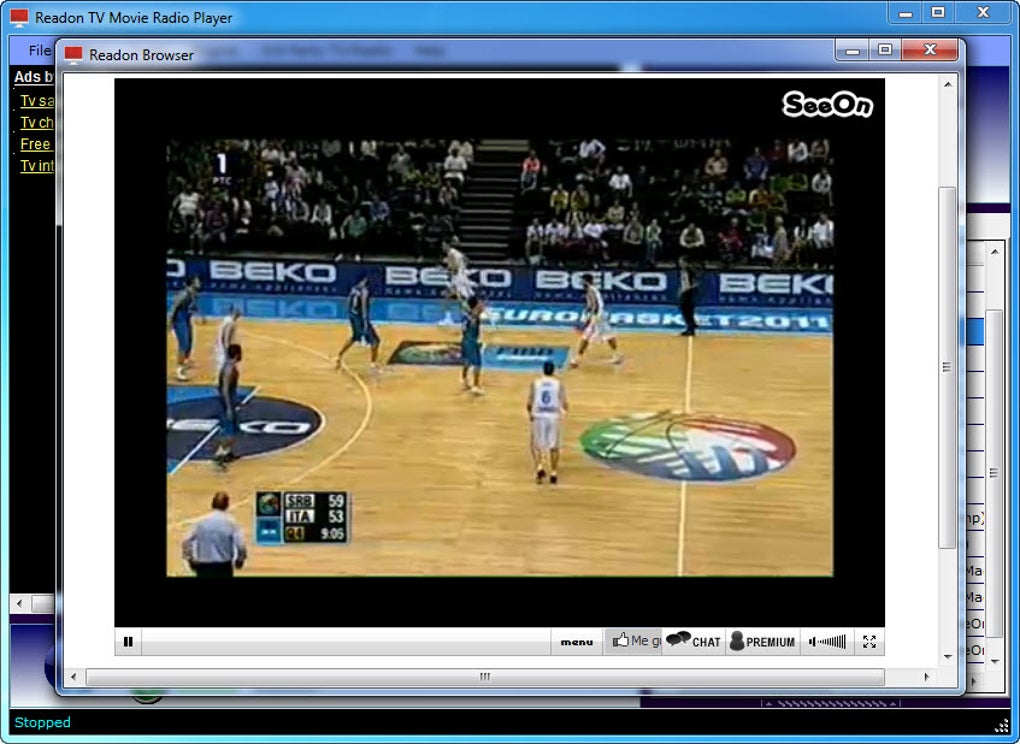Click the thumbs-up like icon

click(620, 641)
